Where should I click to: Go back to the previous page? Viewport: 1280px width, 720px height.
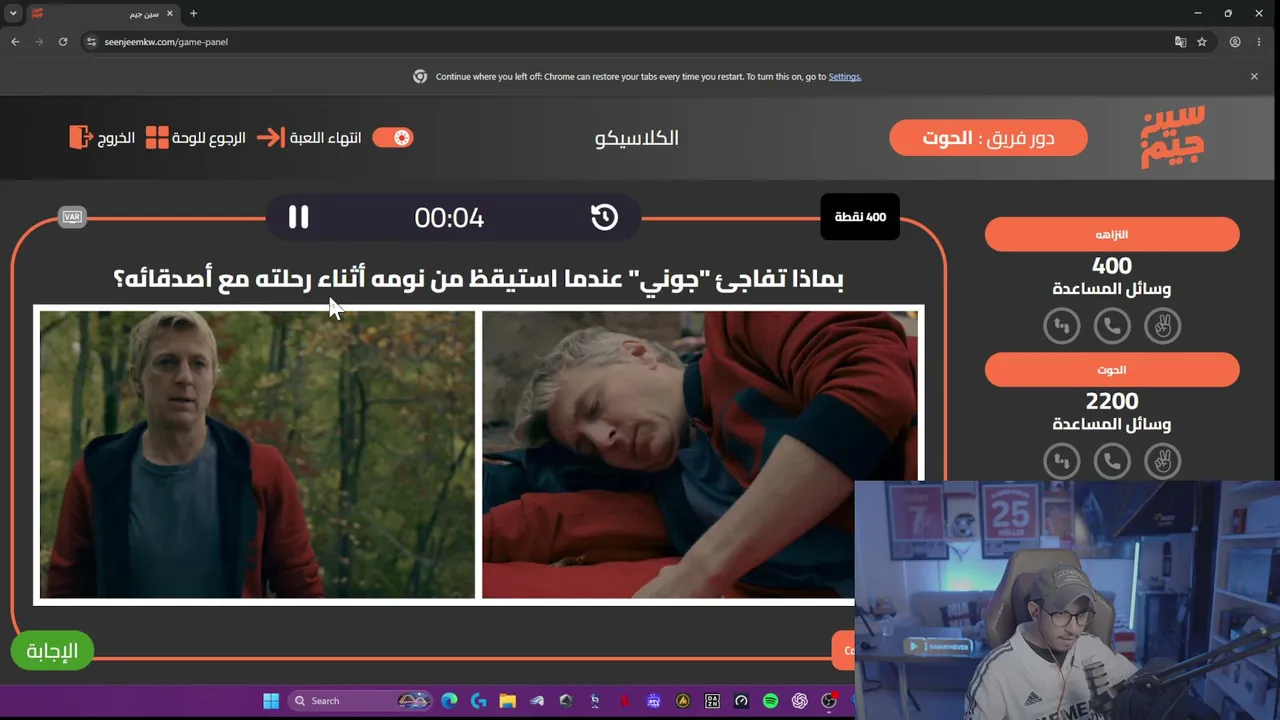[x=15, y=42]
